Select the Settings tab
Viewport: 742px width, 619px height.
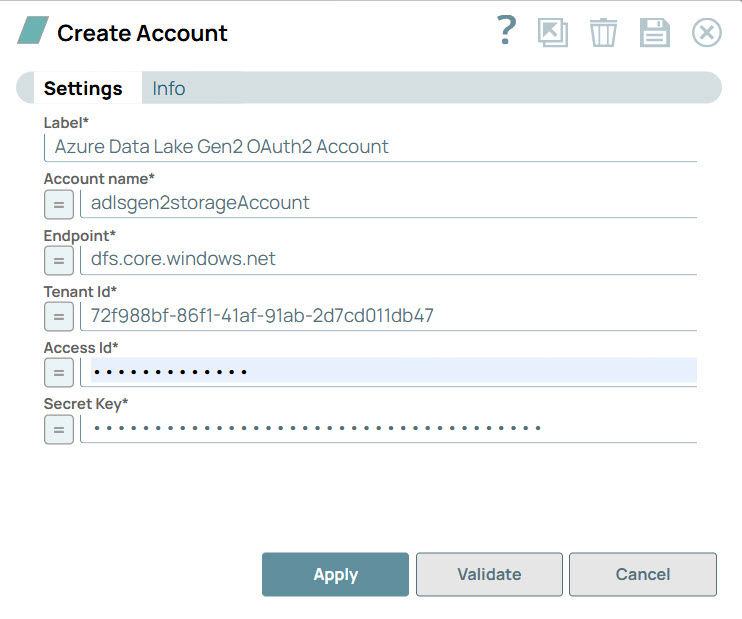(83, 88)
